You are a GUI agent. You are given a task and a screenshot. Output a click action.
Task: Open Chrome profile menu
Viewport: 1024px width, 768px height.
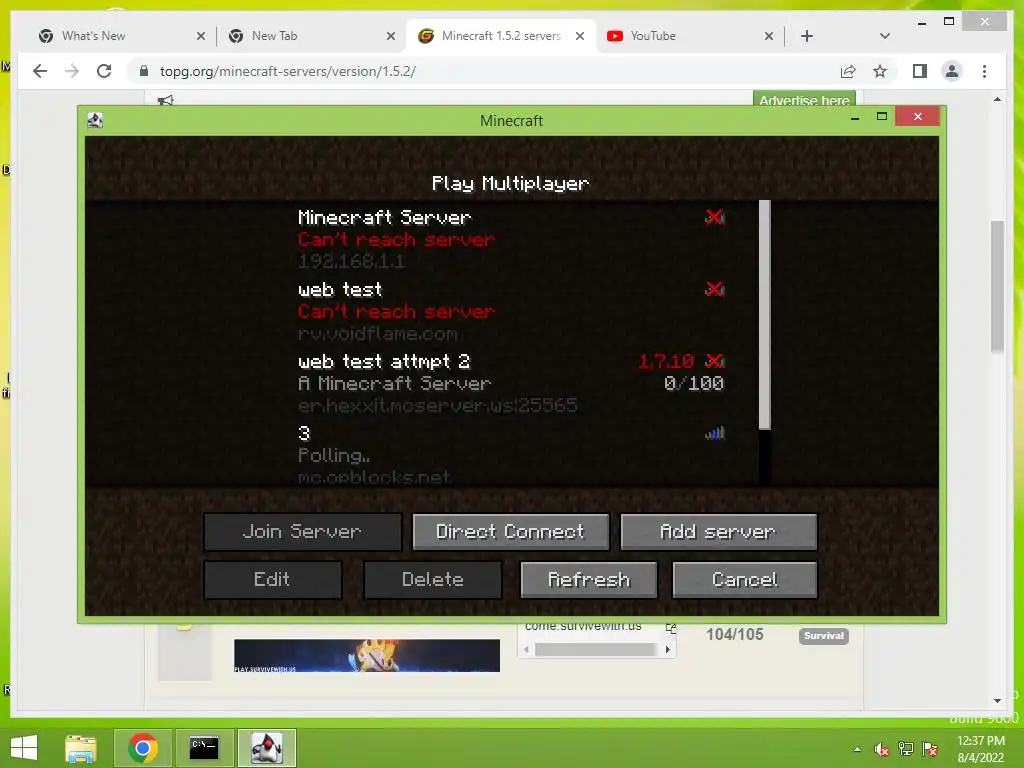point(952,71)
